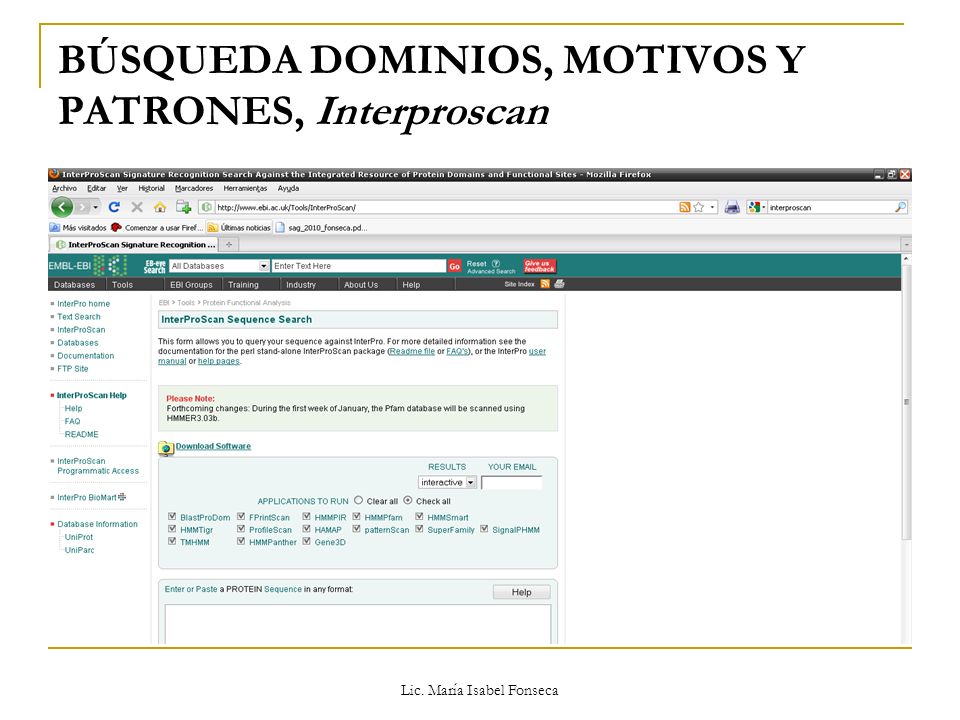The width and height of the screenshot is (960, 720).
Task: Select the Databases navigation tab
Action: pos(75,285)
